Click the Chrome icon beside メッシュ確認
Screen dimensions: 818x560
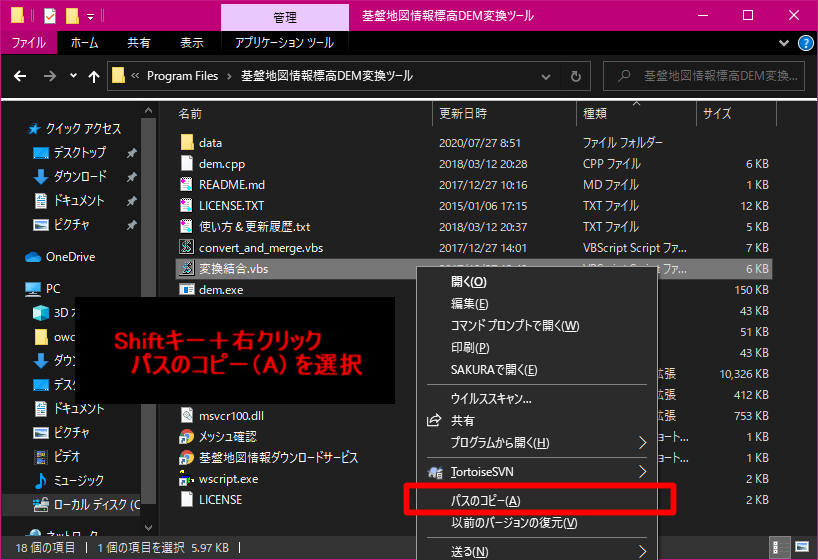pos(185,437)
